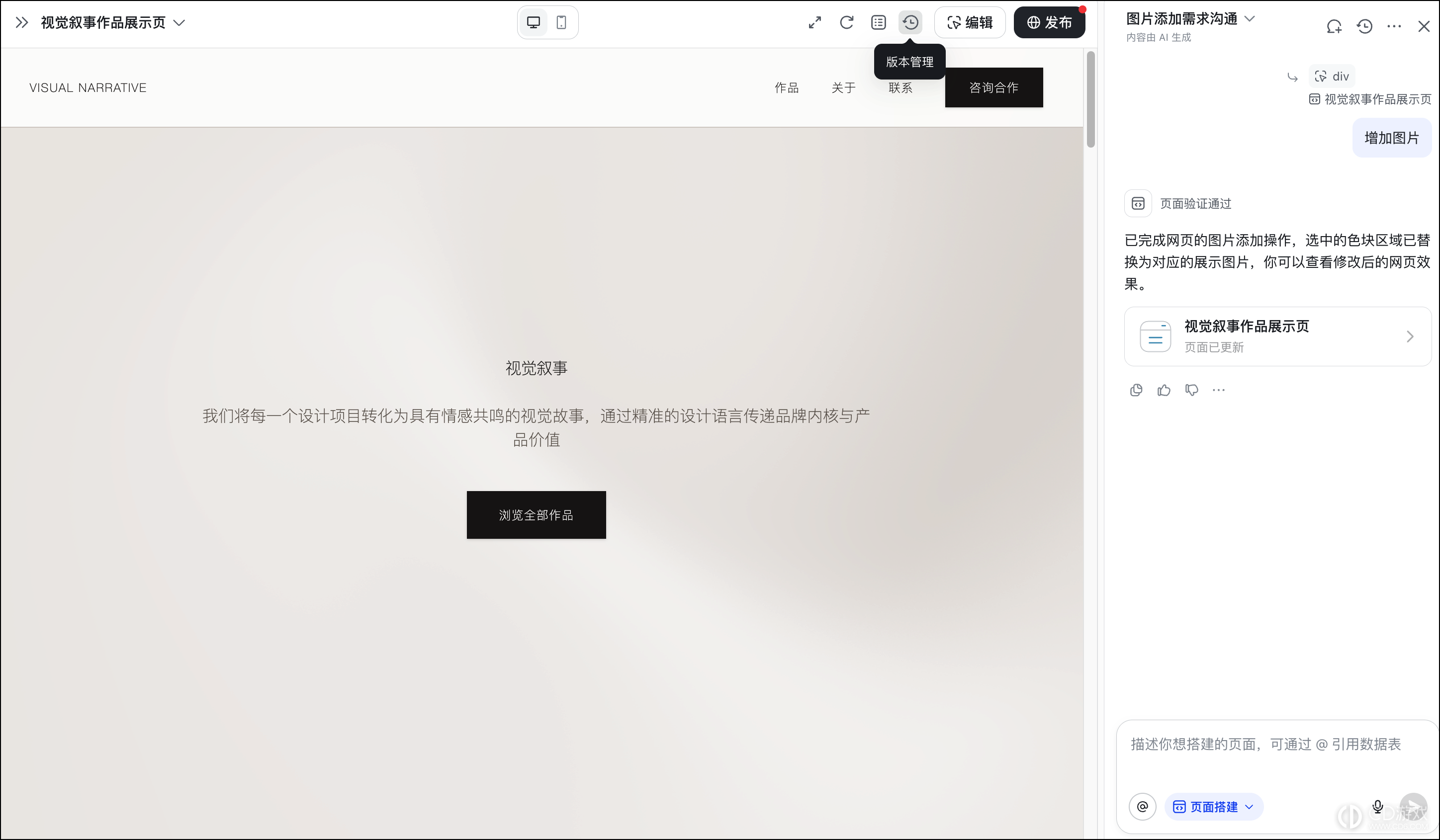Open the 作品 nav menu item
Screen dimensions: 1440x840
(x=786, y=88)
